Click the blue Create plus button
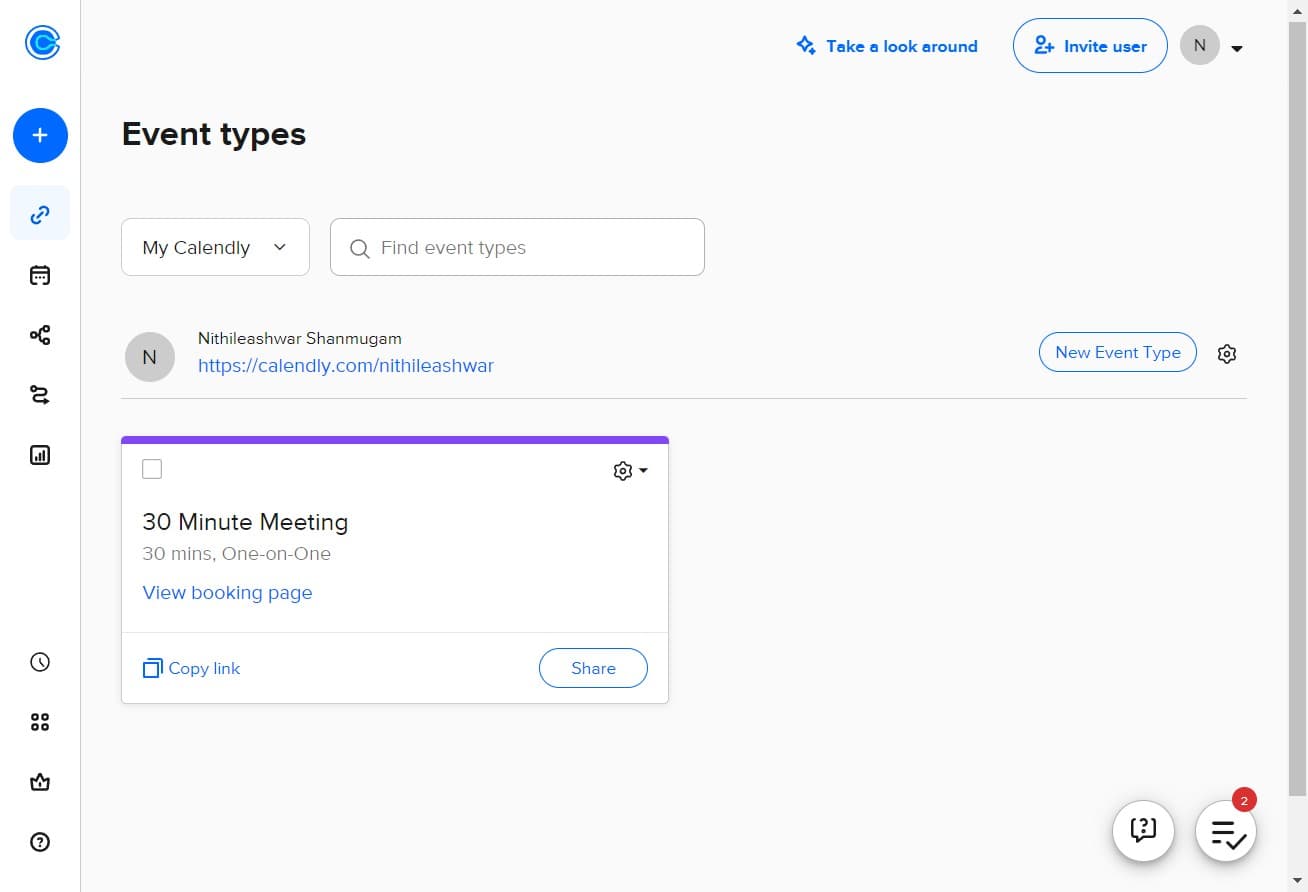 click(40, 135)
